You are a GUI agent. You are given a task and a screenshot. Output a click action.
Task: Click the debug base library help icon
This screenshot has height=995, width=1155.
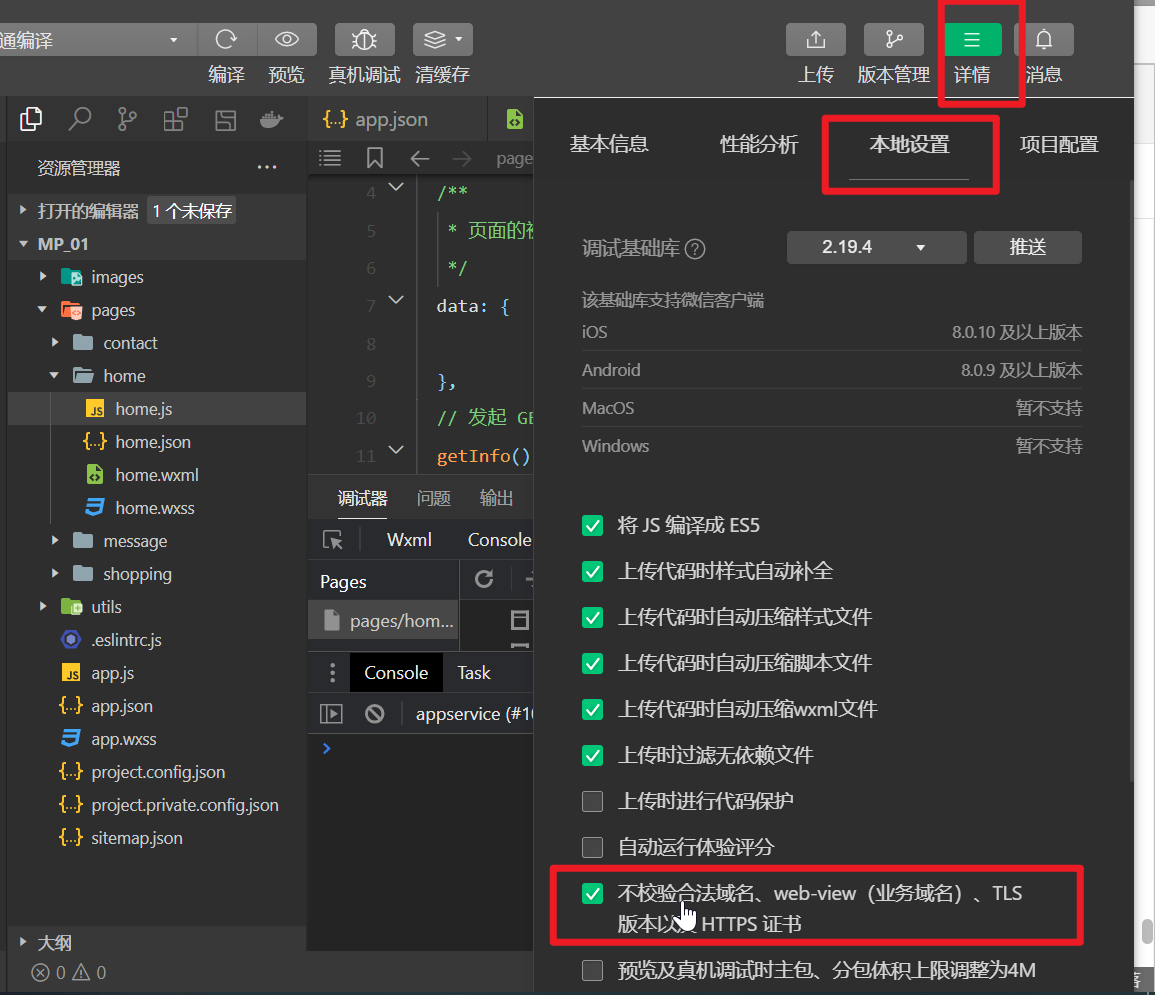click(695, 249)
